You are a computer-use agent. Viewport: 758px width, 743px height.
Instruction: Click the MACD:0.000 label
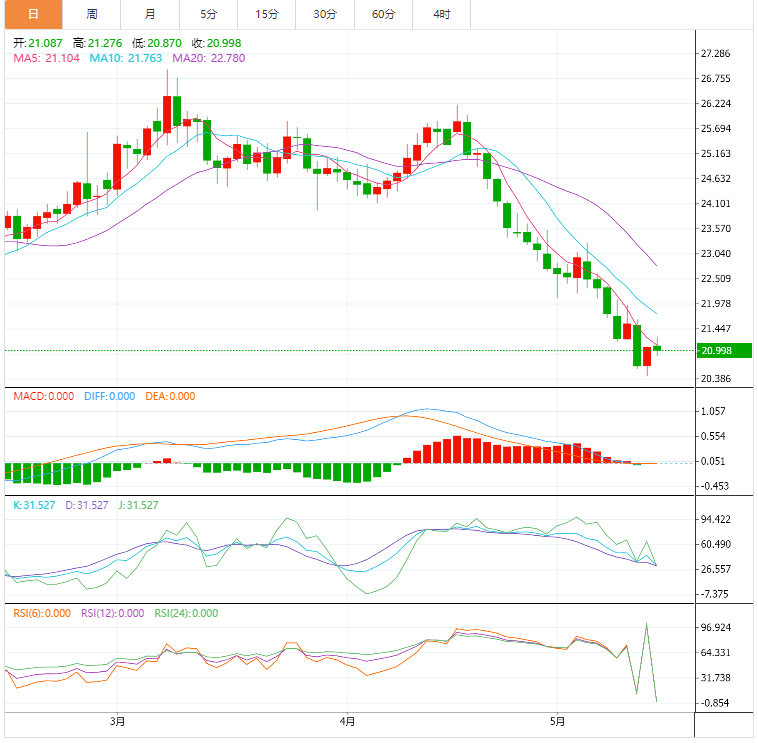pos(44,396)
